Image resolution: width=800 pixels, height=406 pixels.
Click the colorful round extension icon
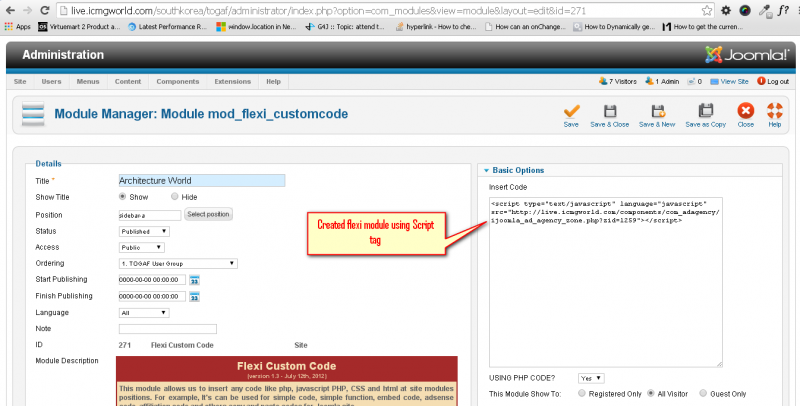(745, 10)
